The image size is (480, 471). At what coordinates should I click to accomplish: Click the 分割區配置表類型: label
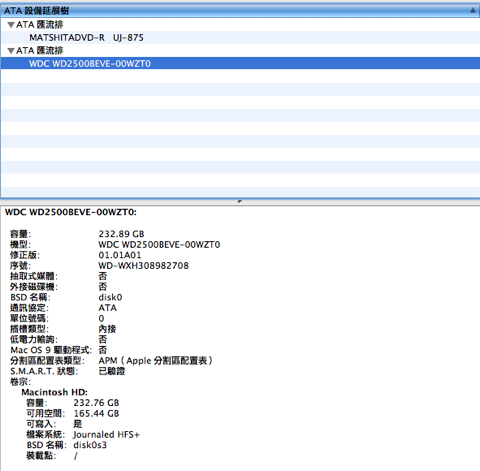pos(47,361)
